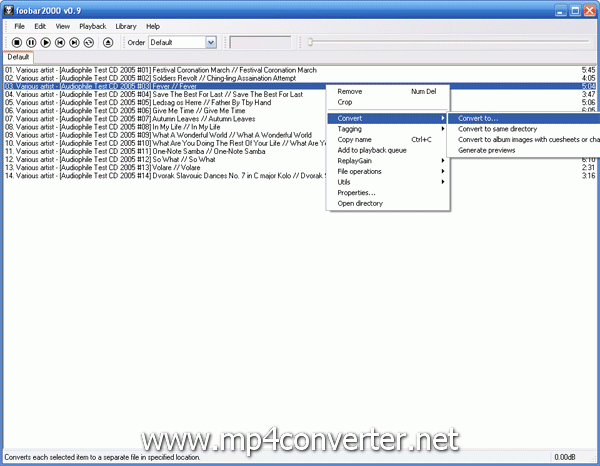The height and width of the screenshot is (466, 600).
Task: Click the Pause button in toolbar
Action: pyautogui.click(x=31, y=43)
